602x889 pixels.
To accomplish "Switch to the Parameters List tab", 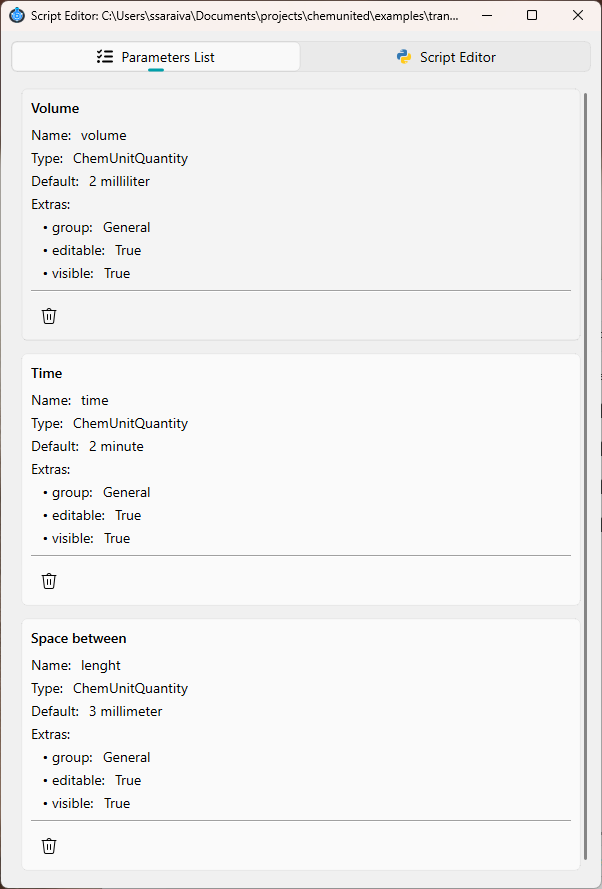I will point(156,57).
